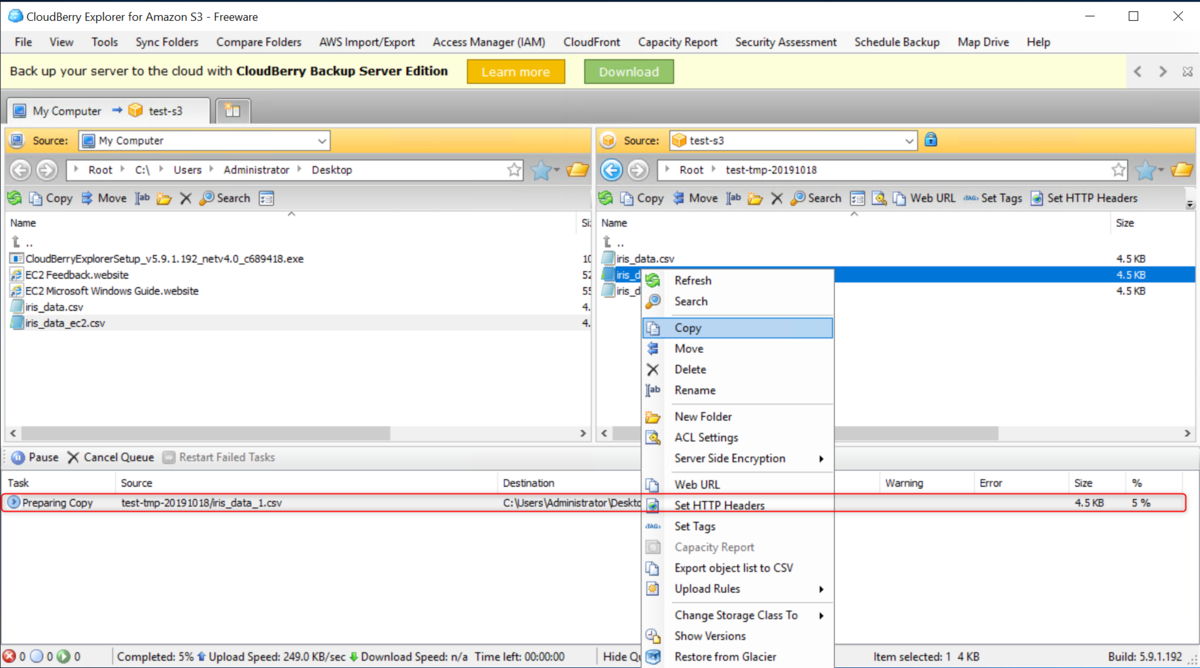Create a new folder from the left pane toolbar

click(x=164, y=198)
